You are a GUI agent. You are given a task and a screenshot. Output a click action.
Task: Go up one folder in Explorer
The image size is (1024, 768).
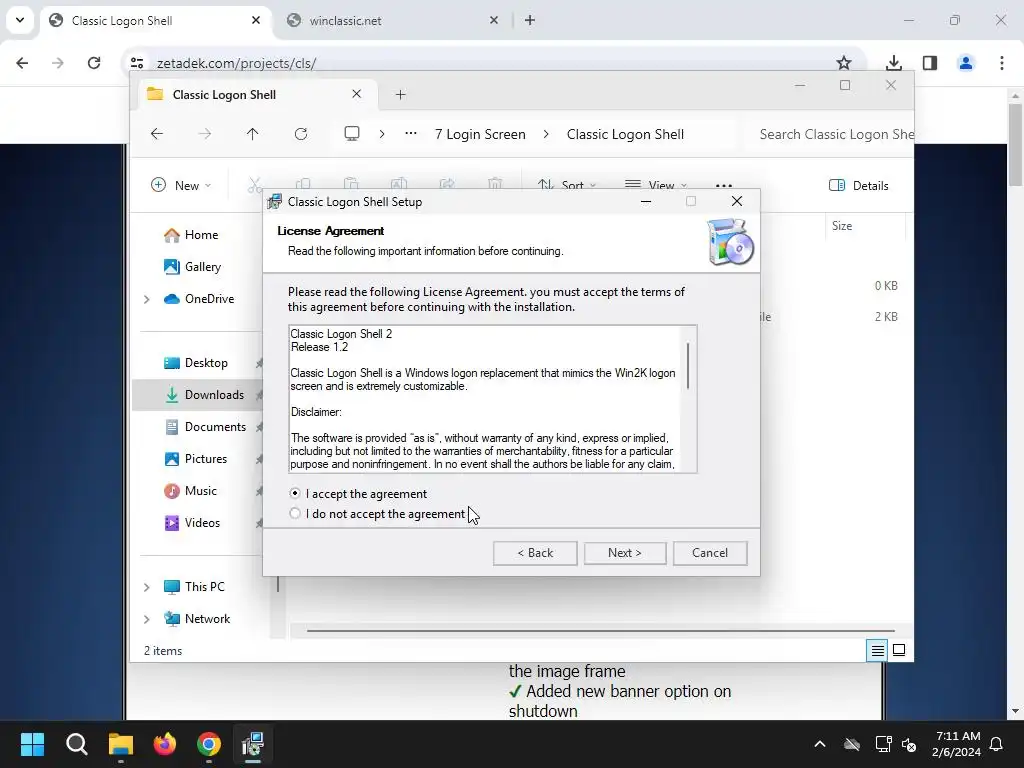[253, 135]
